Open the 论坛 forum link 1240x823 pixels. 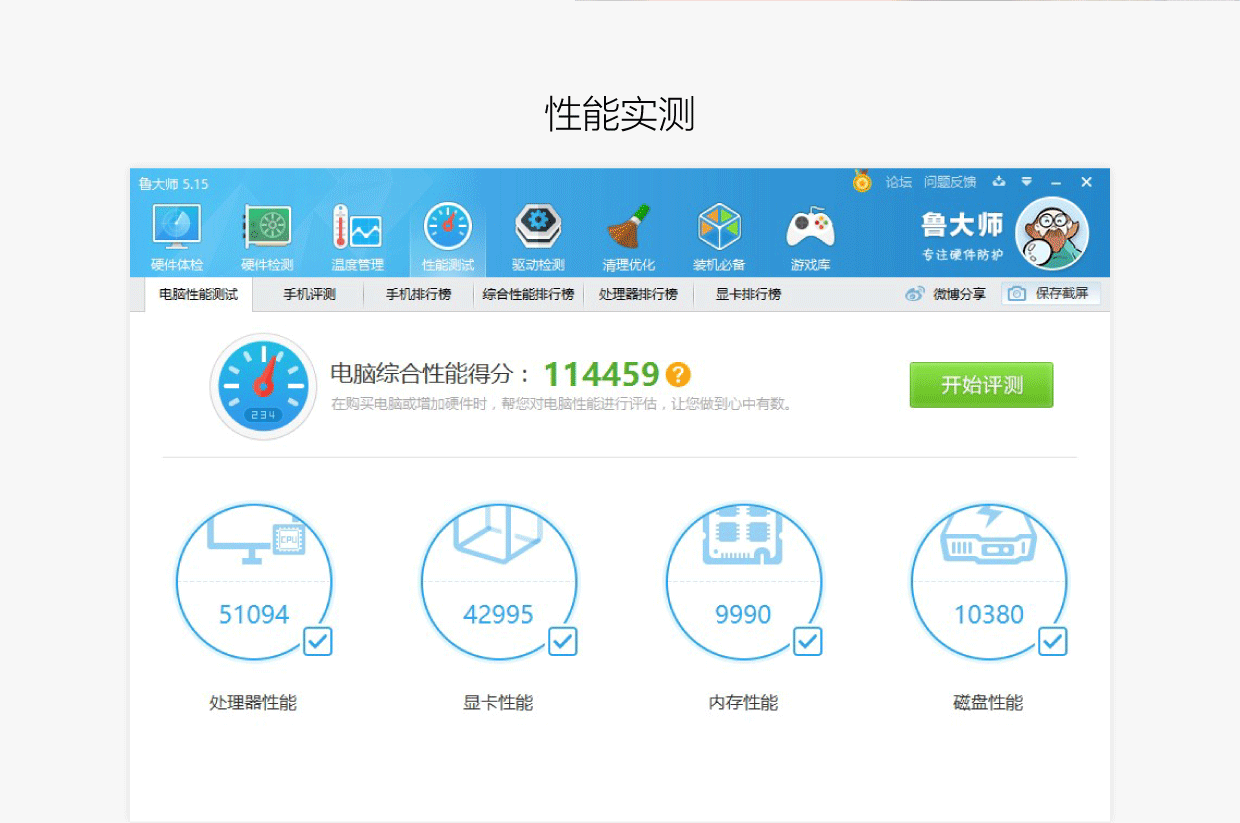point(899,182)
